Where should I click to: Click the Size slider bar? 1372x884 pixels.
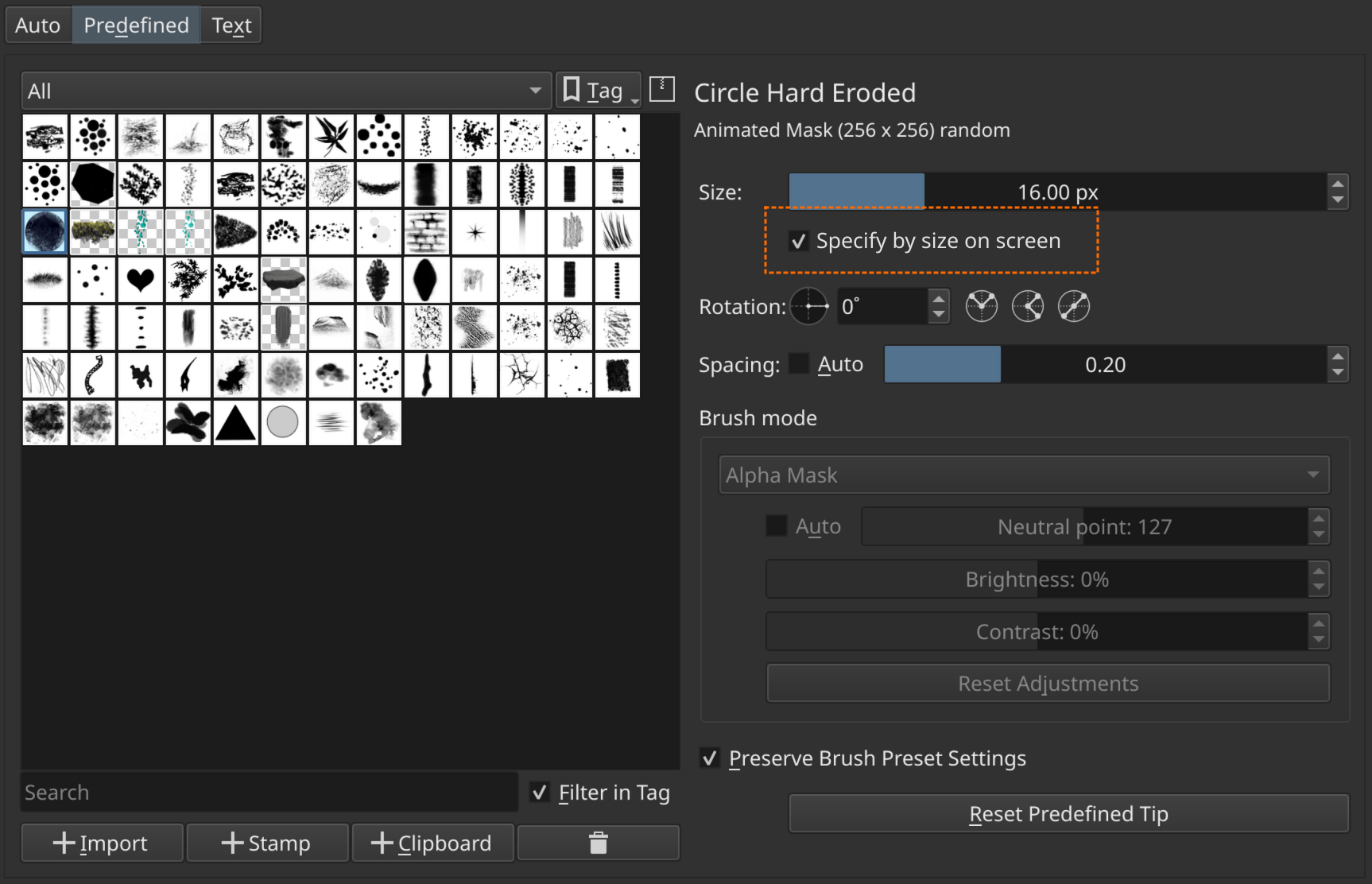click(1057, 192)
